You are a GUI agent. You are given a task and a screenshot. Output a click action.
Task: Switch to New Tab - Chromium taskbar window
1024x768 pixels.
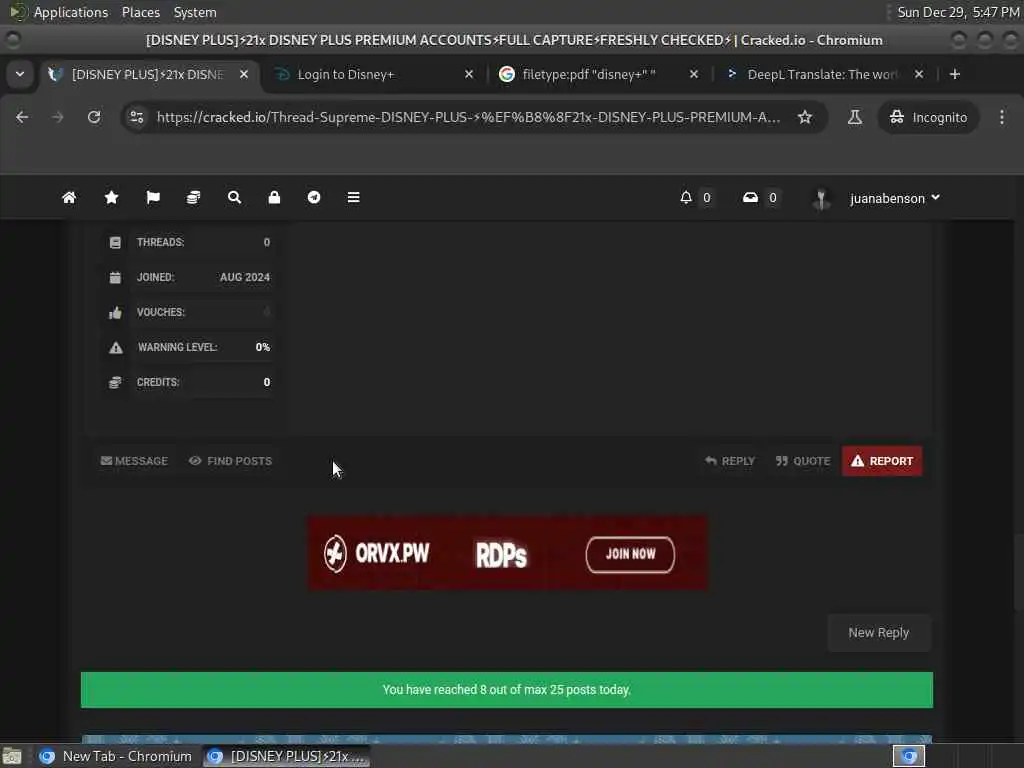pos(116,756)
